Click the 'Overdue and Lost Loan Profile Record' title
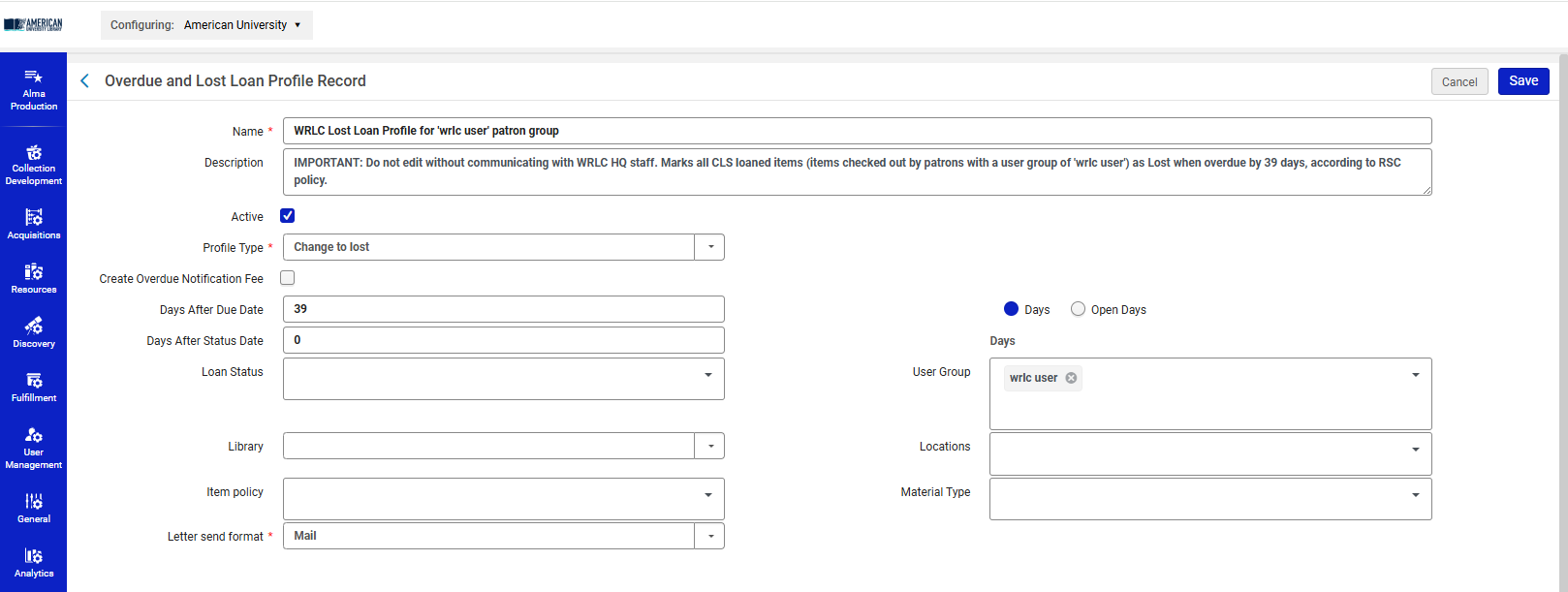 pos(235,80)
